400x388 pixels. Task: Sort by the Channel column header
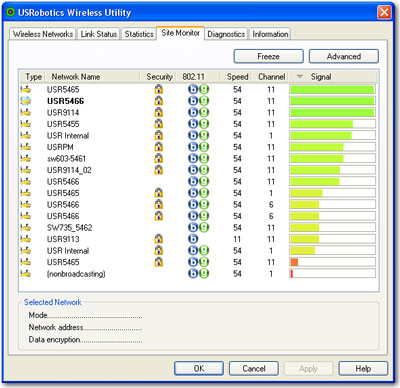click(x=271, y=77)
